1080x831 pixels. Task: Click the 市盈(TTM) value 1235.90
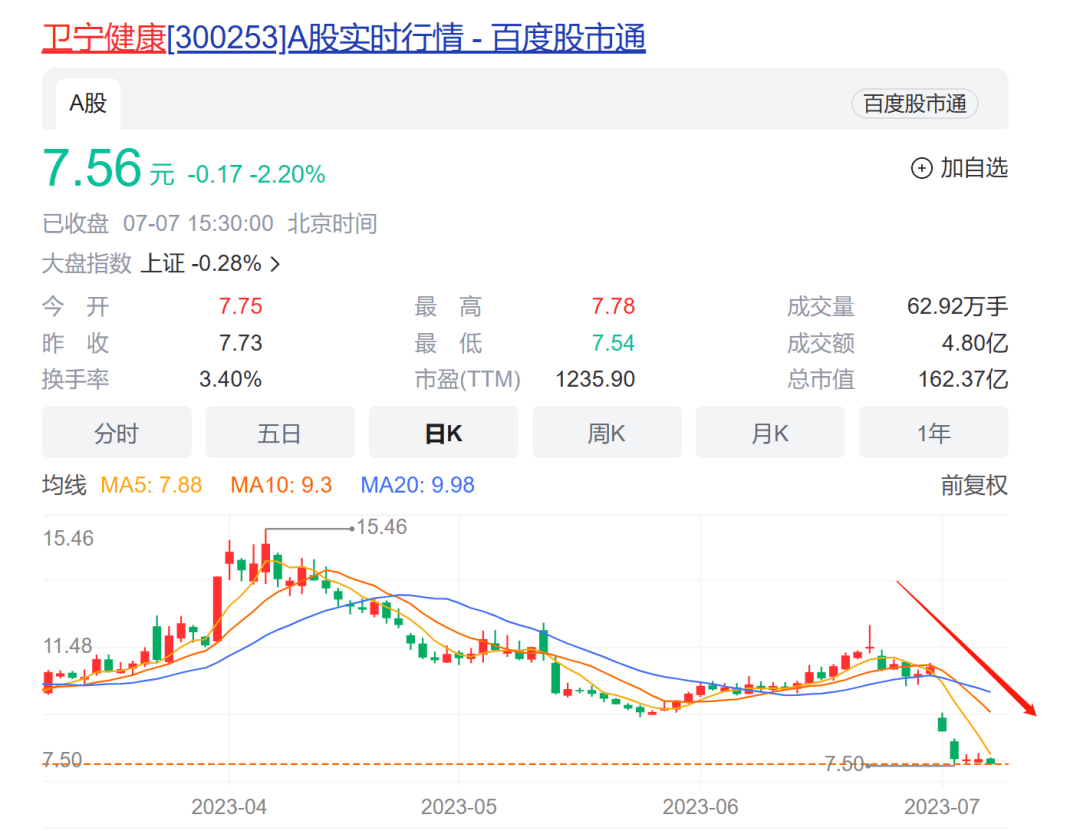pyautogui.click(x=595, y=380)
